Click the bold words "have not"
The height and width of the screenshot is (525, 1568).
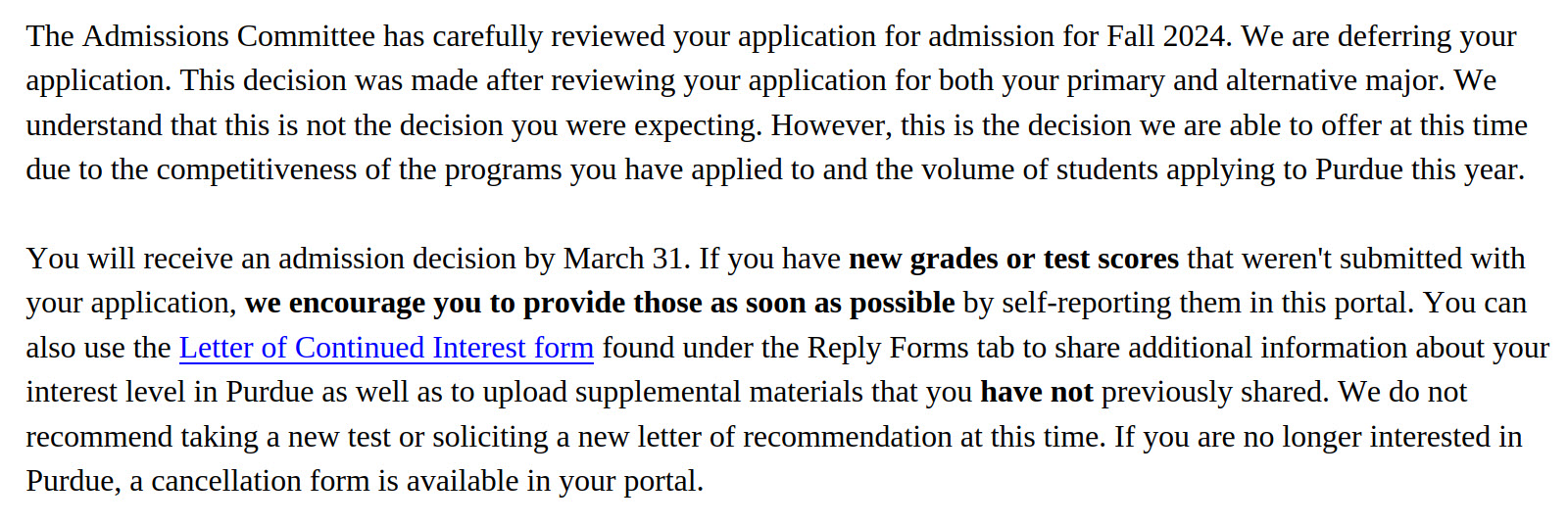tap(1036, 392)
